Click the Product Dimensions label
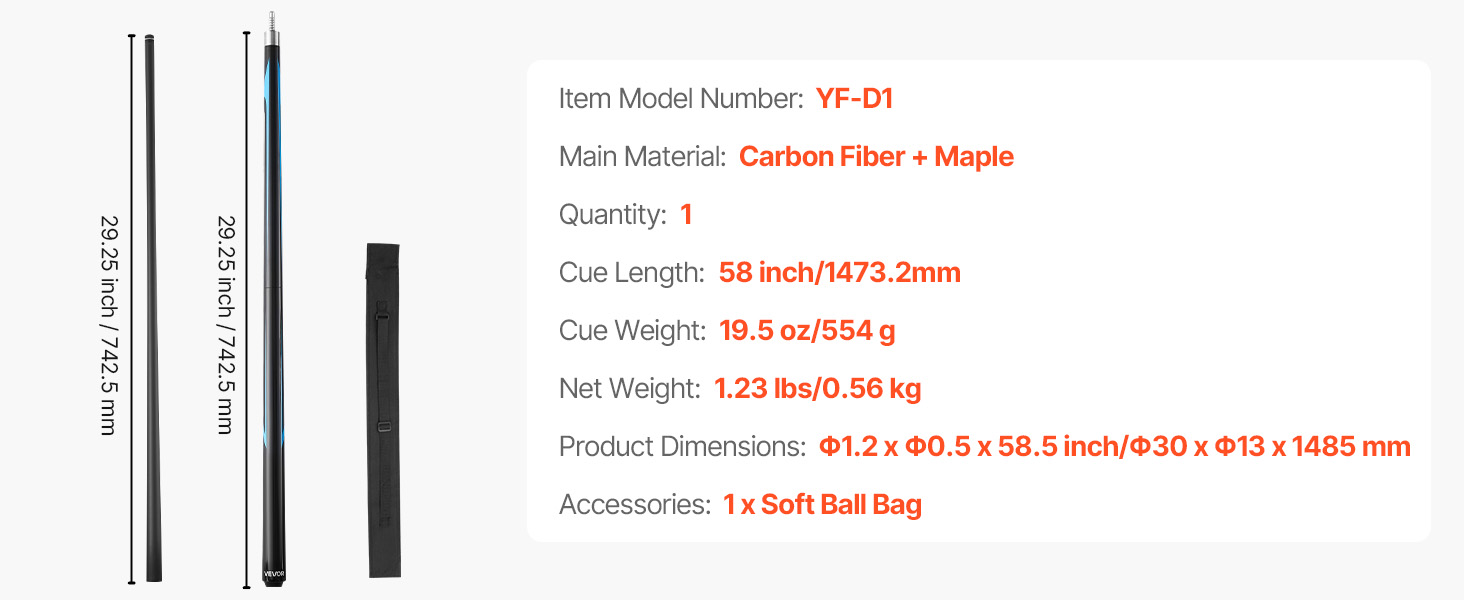1464x600 pixels. [682, 446]
